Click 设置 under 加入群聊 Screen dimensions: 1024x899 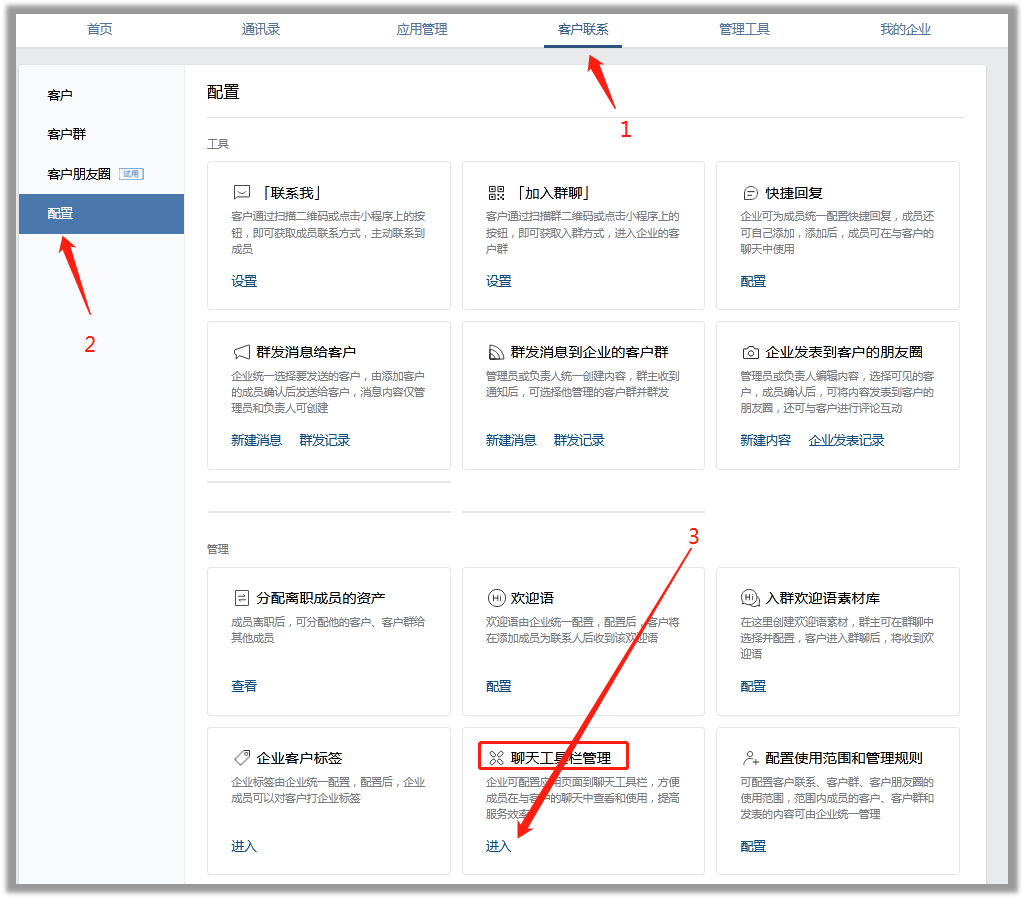point(499,281)
